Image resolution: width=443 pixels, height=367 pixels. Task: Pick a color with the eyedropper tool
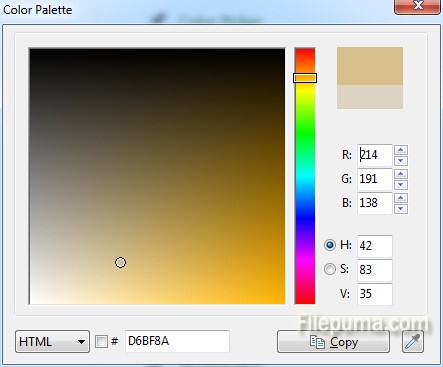[413, 342]
